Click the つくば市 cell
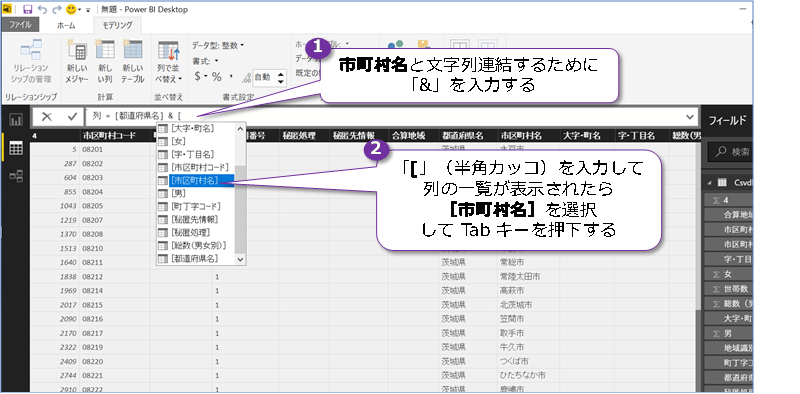The width and height of the screenshot is (800, 394). tap(528, 361)
